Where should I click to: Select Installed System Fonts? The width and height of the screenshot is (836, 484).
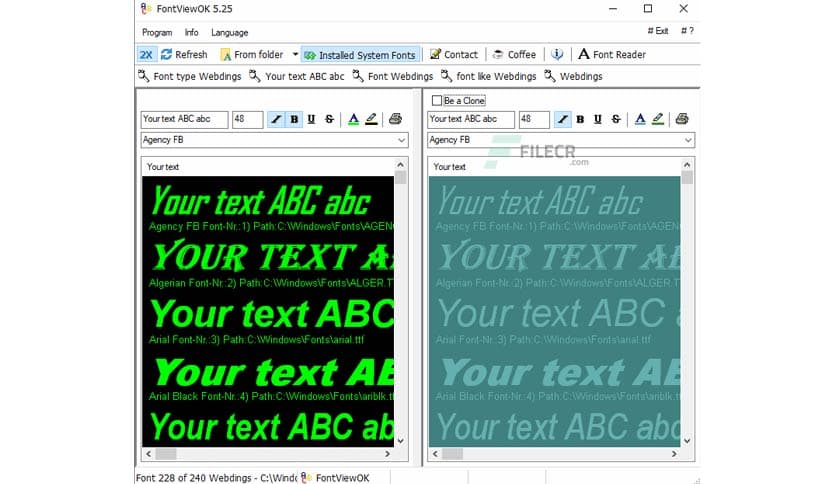(x=360, y=55)
